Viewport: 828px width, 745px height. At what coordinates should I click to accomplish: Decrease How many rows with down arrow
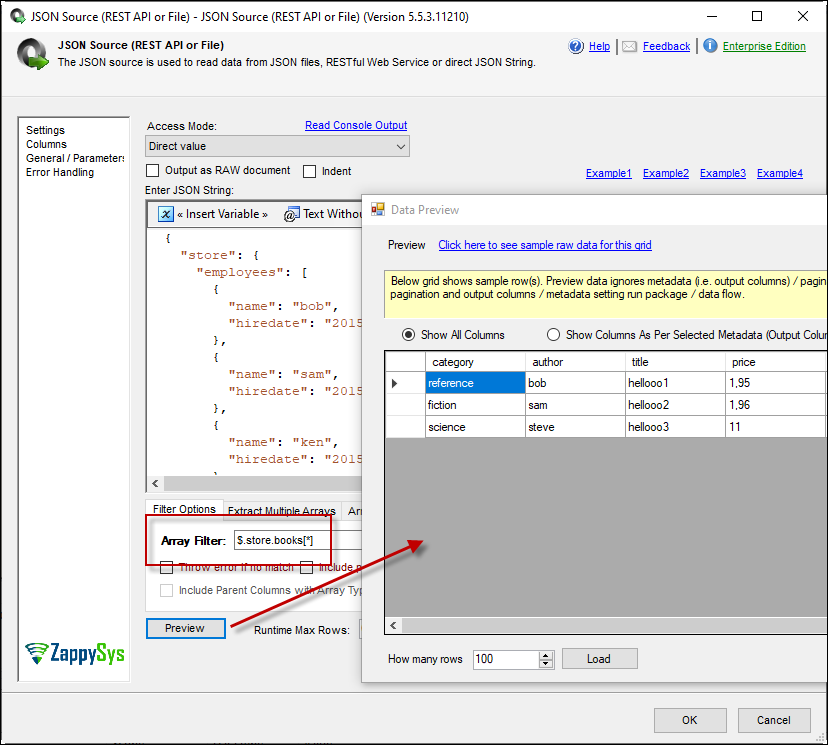(x=546, y=664)
